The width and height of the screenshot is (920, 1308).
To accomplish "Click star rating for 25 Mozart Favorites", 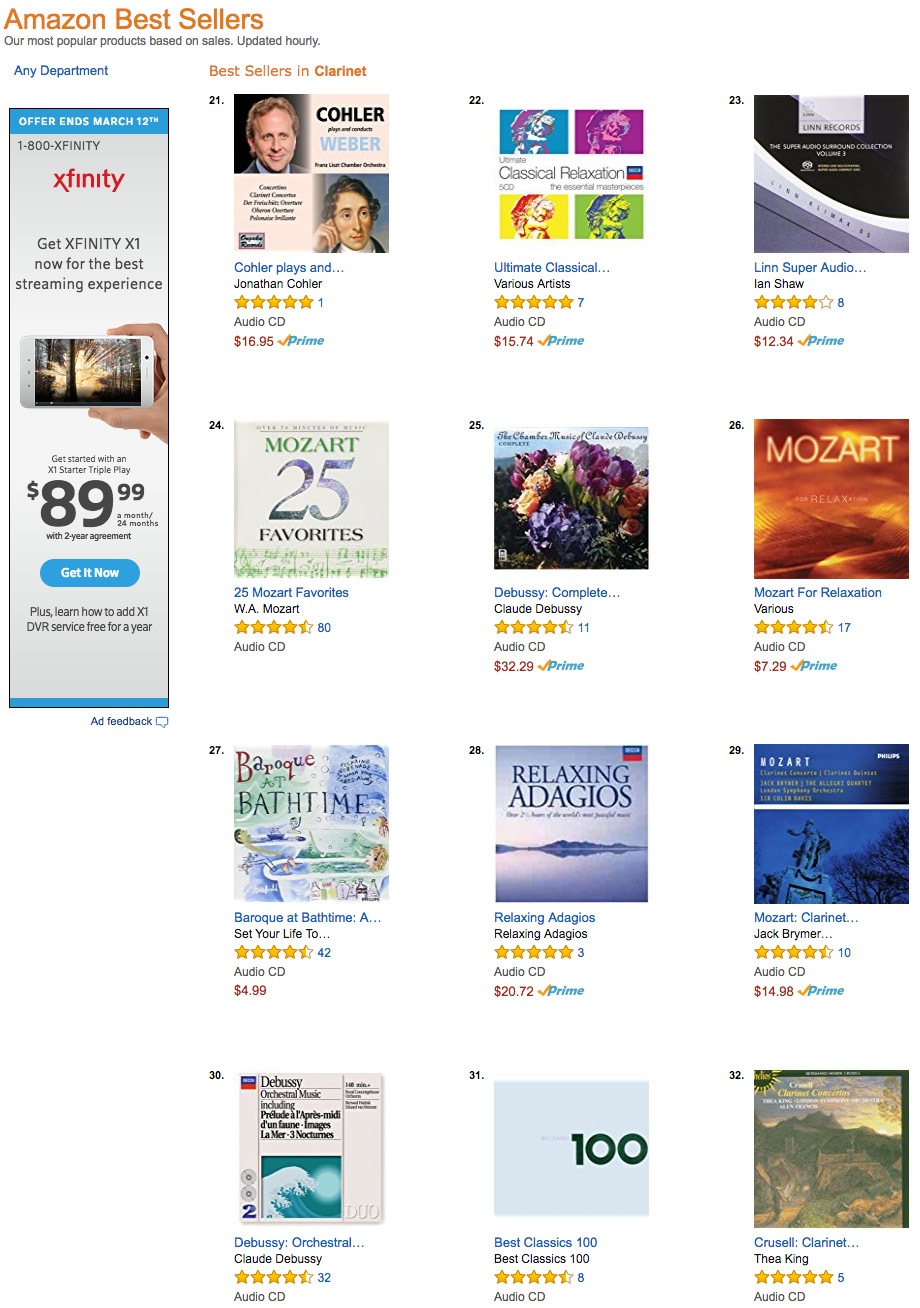I will coord(273,627).
